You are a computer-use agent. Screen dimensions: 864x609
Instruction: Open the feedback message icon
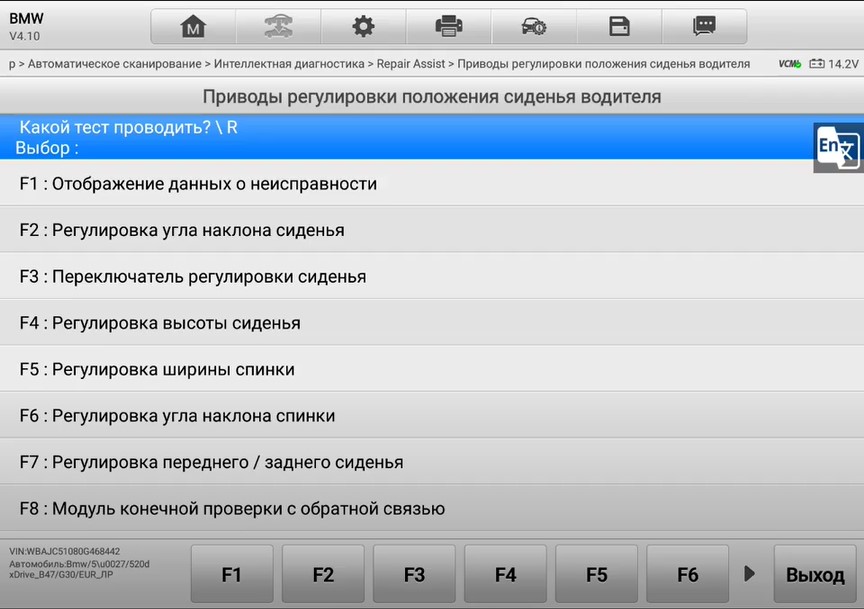pos(704,26)
